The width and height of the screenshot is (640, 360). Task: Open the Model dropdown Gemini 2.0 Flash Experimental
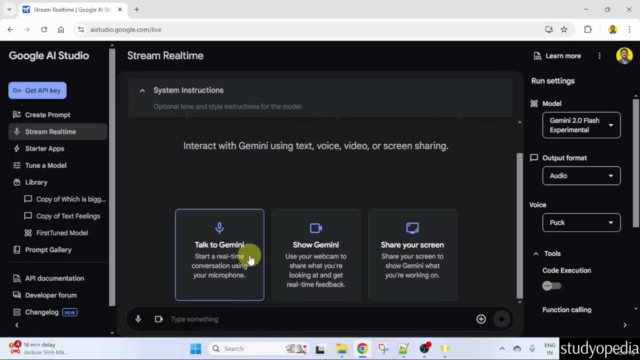581,125
